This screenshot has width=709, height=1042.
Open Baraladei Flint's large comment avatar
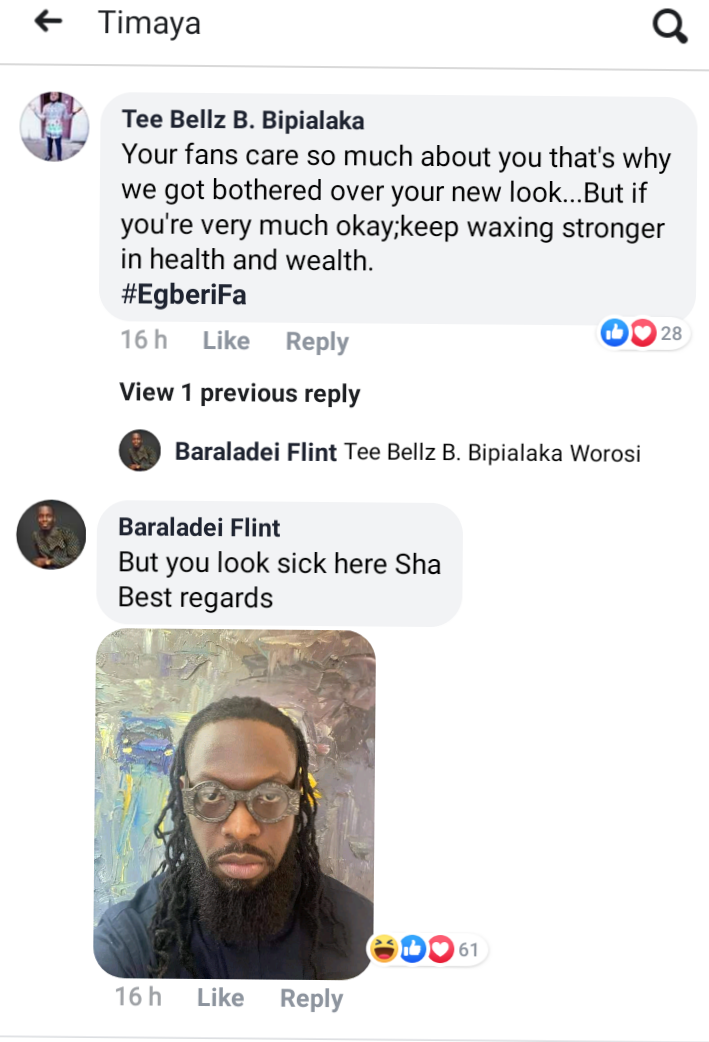51,534
